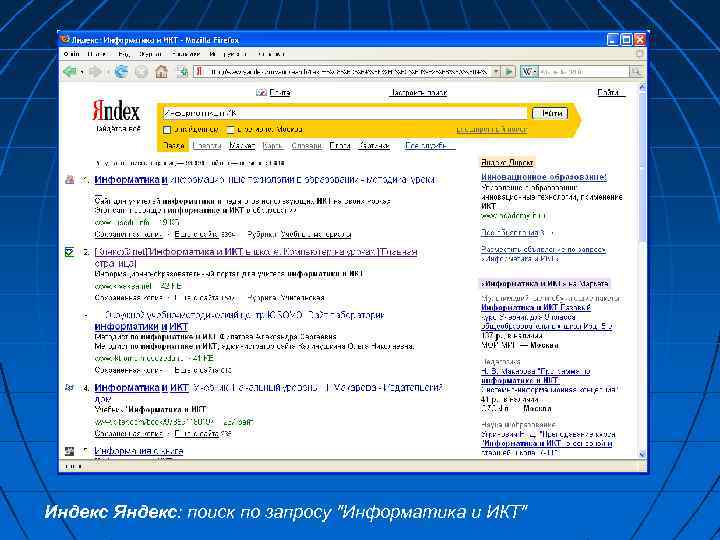This screenshot has width=720, height=540.
Task: Click the green Go arrow button
Action: (x=509, y=72)
